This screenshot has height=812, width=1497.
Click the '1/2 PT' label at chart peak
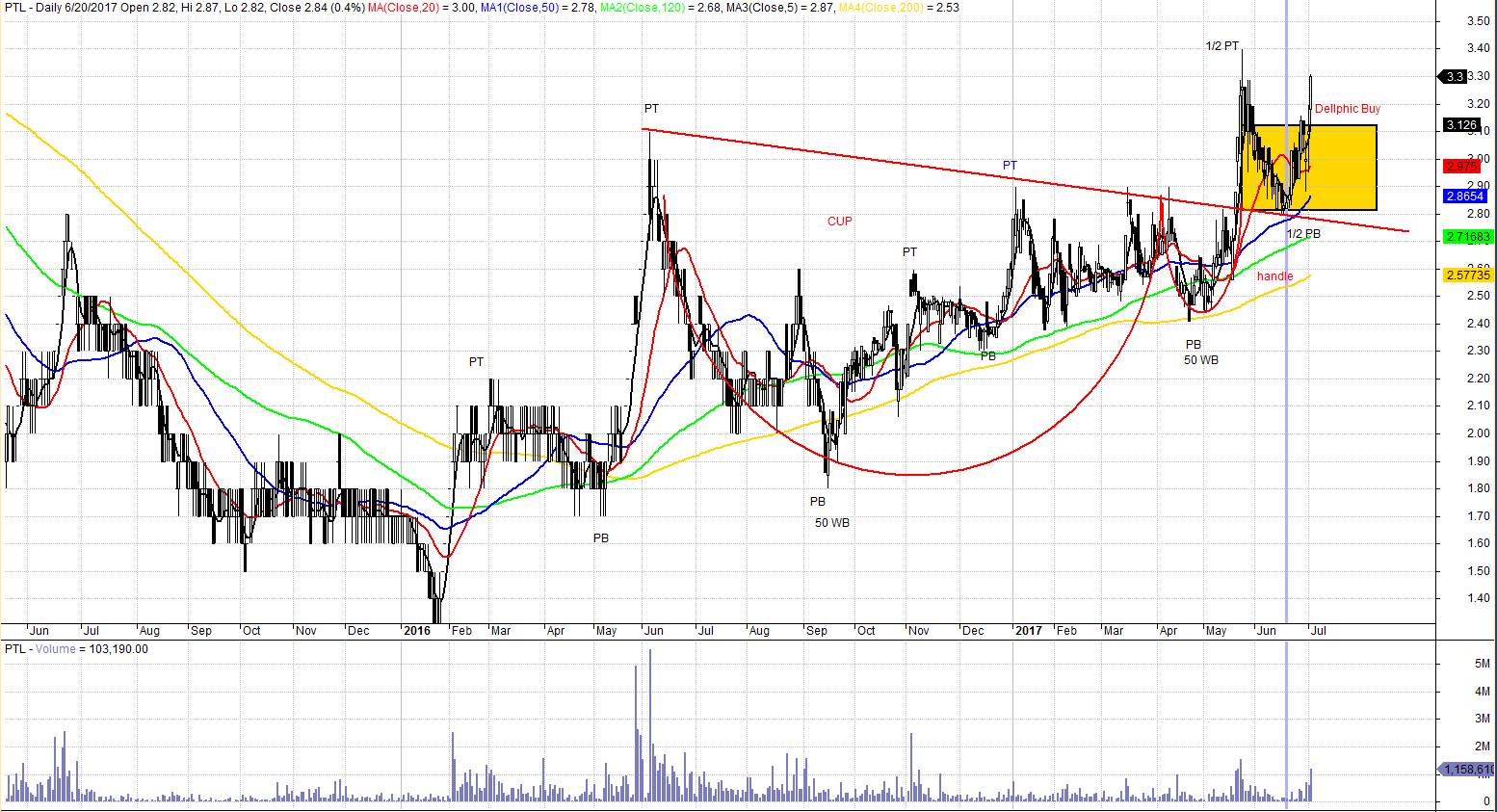[x=1222, y=46]
